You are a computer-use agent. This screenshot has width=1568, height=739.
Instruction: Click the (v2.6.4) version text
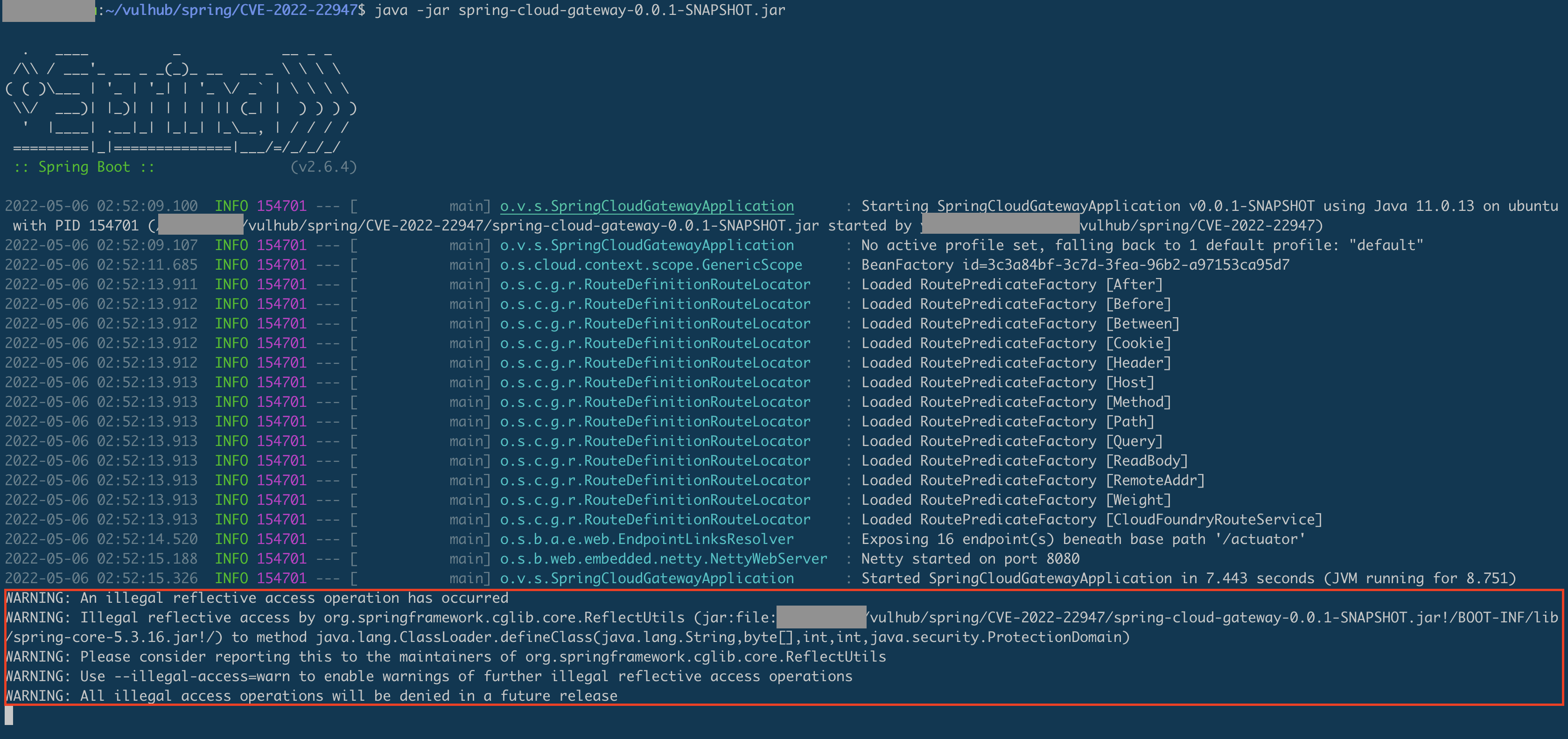click(323, 167)
